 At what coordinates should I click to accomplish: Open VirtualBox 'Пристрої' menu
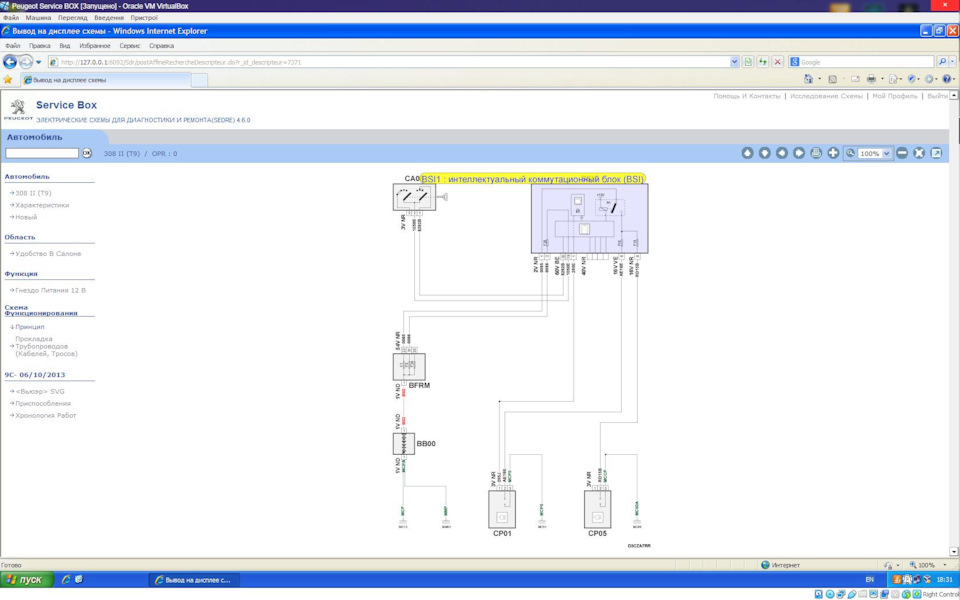144,18
